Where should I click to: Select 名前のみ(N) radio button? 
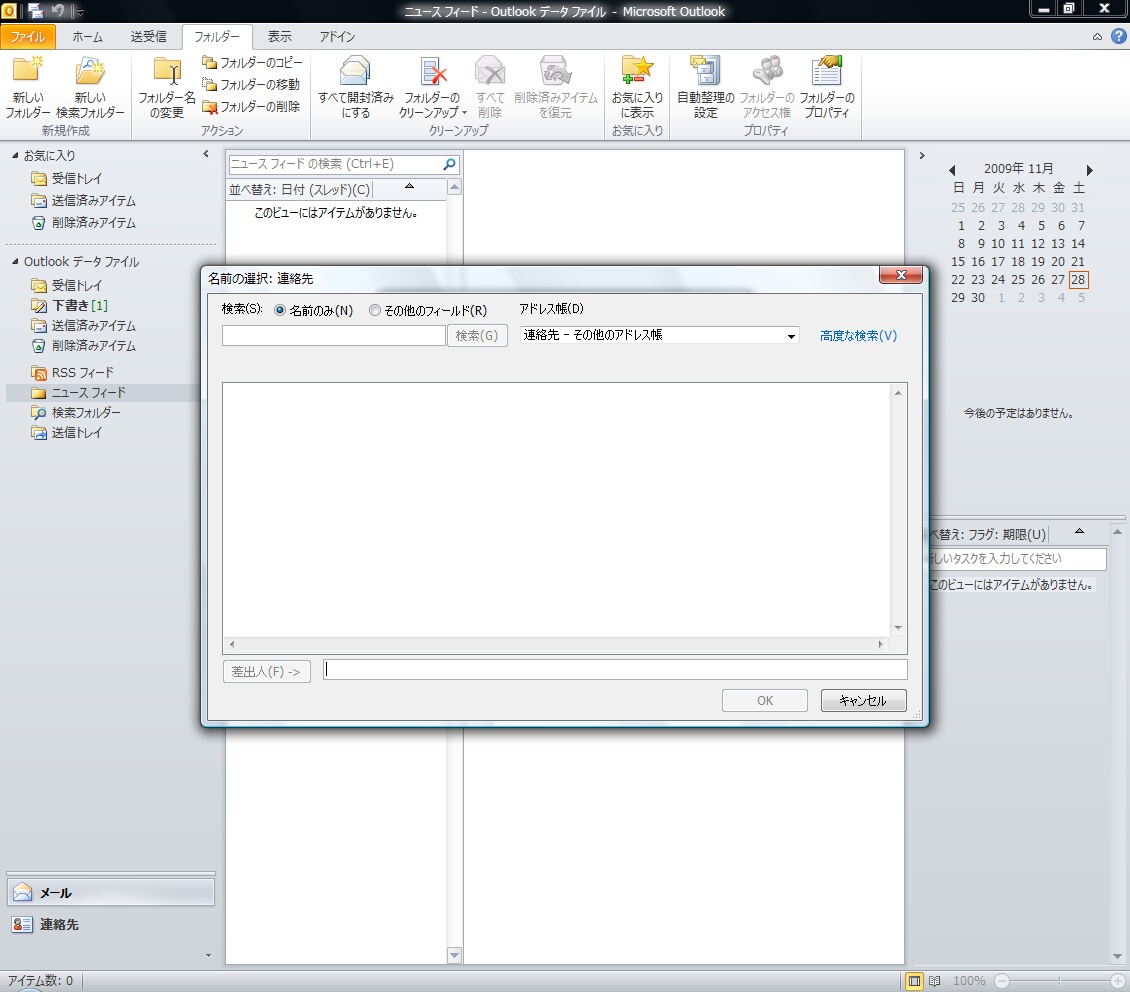280,310
